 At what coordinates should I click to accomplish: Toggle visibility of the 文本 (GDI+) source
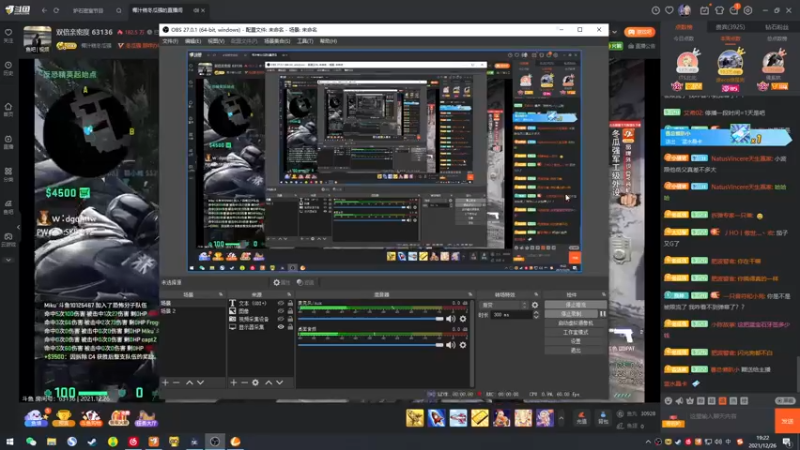(x=281, y=303)
